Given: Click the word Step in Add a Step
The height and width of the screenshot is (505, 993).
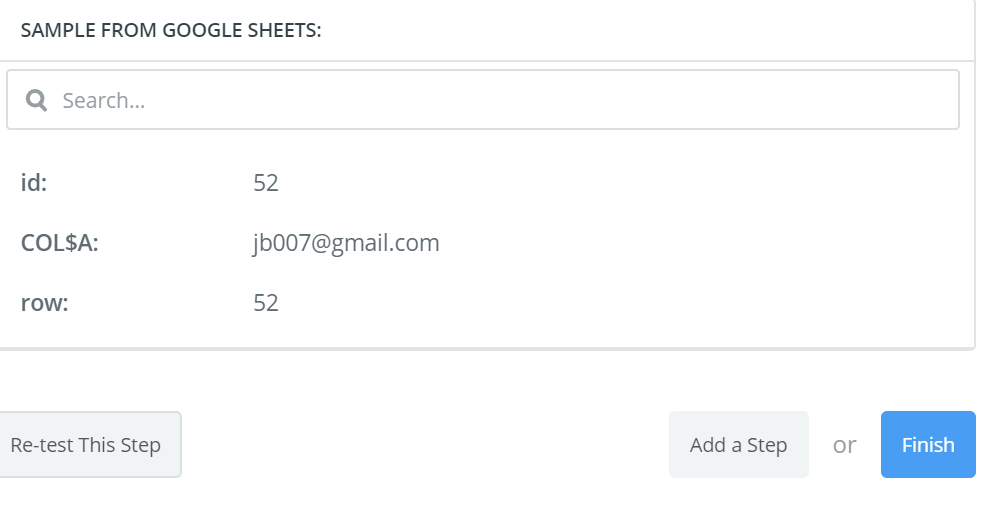Looking at the screenshot, I should point(767,445).
